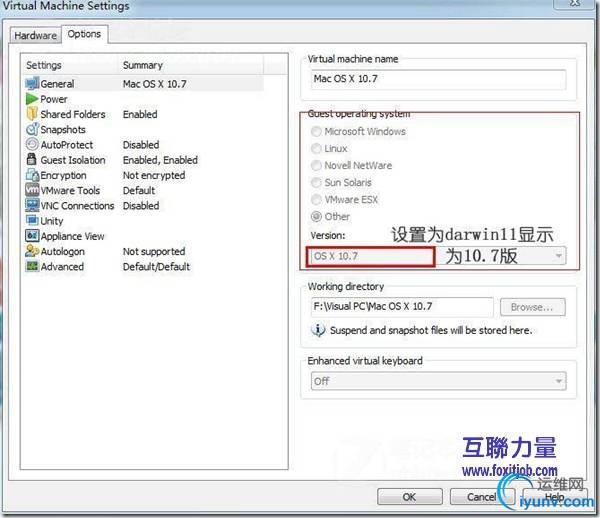The width and height of the screenshot is (600, 518).
Task: Click the Advanced chip icon
Action: [32, 266]
